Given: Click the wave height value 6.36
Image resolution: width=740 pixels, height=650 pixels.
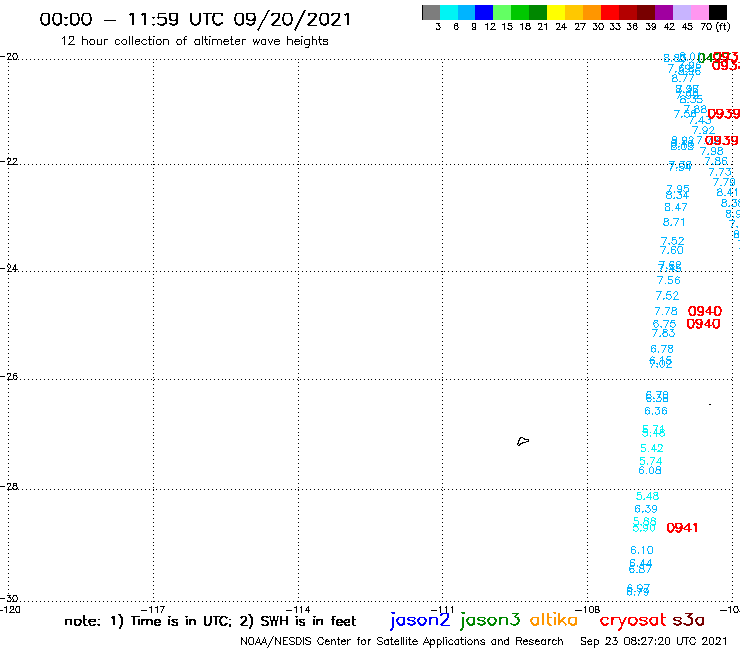Looking at the screenshot, I should 656,411.
